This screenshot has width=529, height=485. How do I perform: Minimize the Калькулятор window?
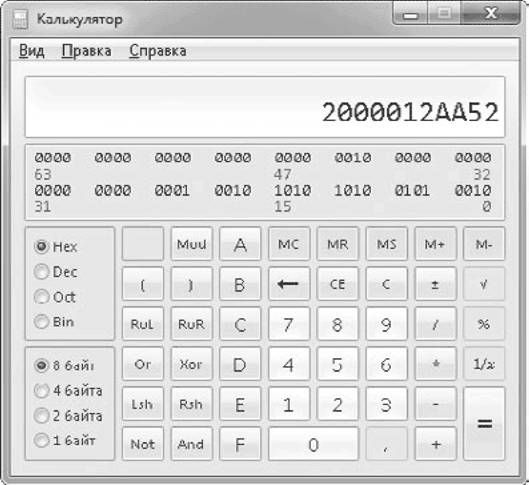(x=410, y=14)
